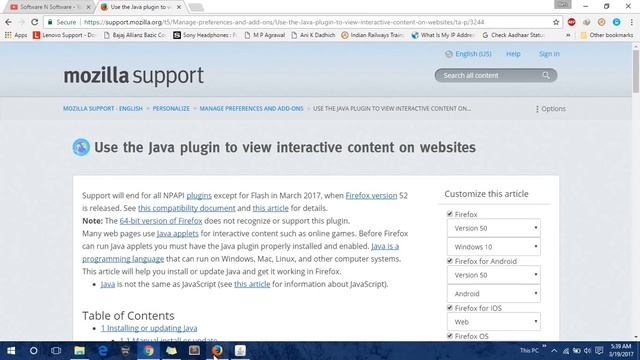Open Apps shortcut in bookmarks bar
Screen dimensions: 640x360
click(16, 35)
